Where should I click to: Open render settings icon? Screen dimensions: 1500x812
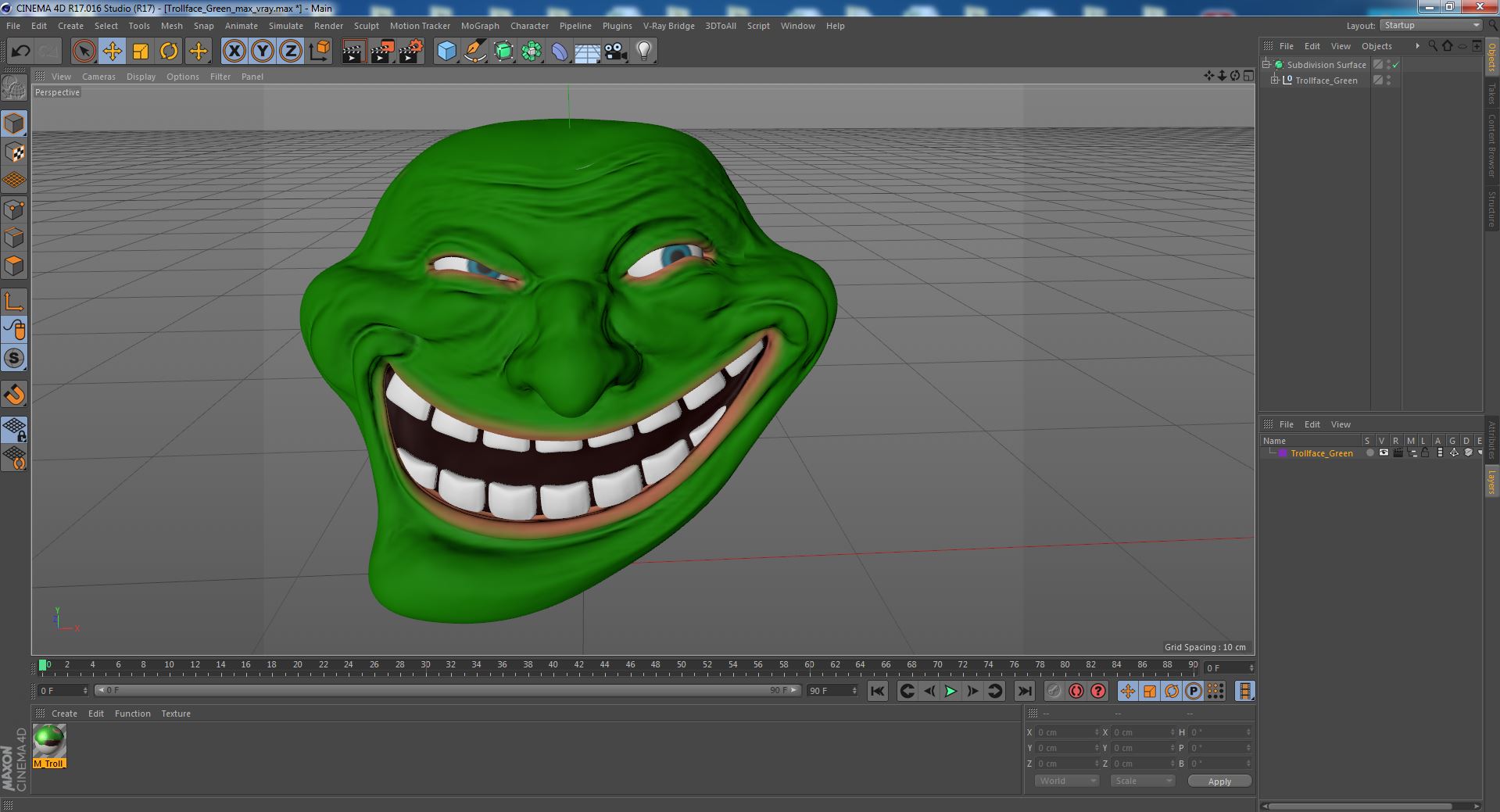click(x=411, y=52)
